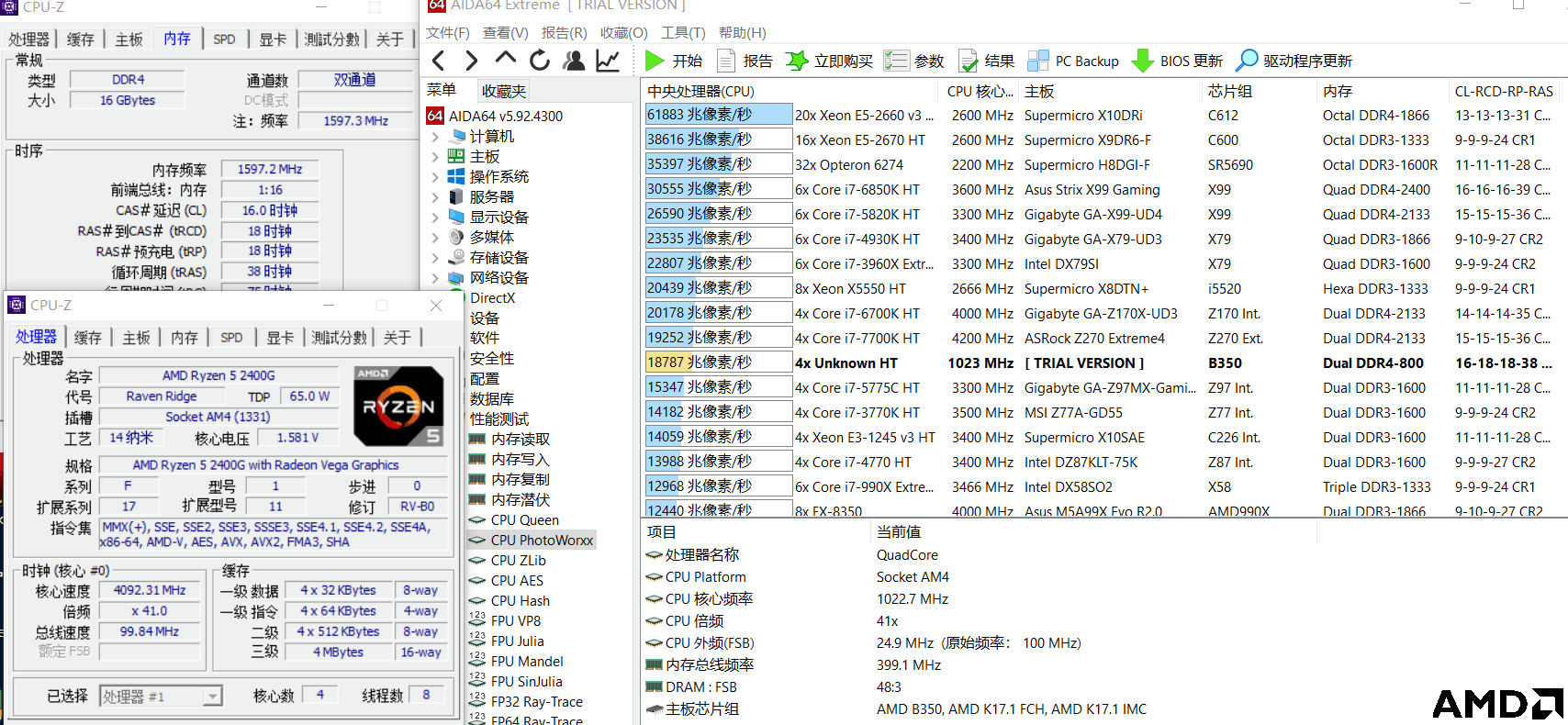Screen dimensions: 1568x725
Task: Open PC Backup
Action: tap(1073, 61)
